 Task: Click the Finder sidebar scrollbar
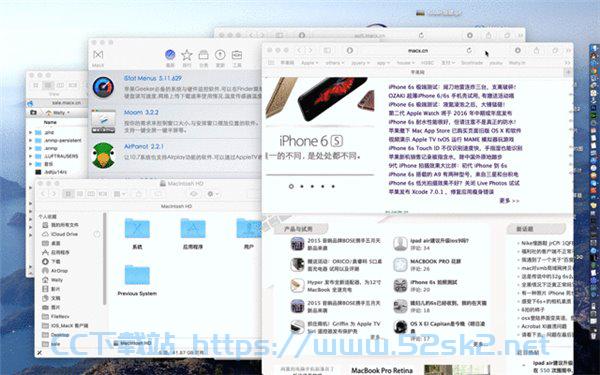(x=104, y=258)
